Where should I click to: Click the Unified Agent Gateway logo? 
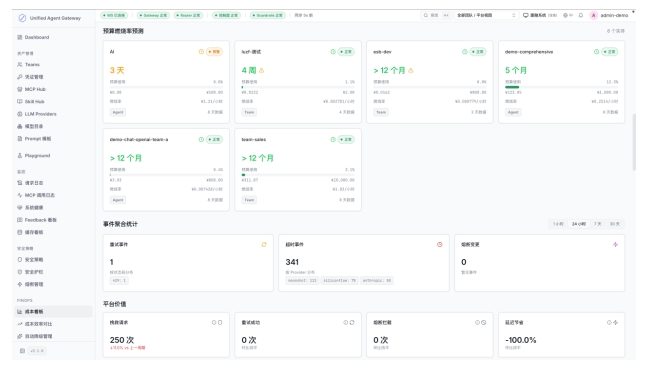pyautogui.click(x=22, y=18)
